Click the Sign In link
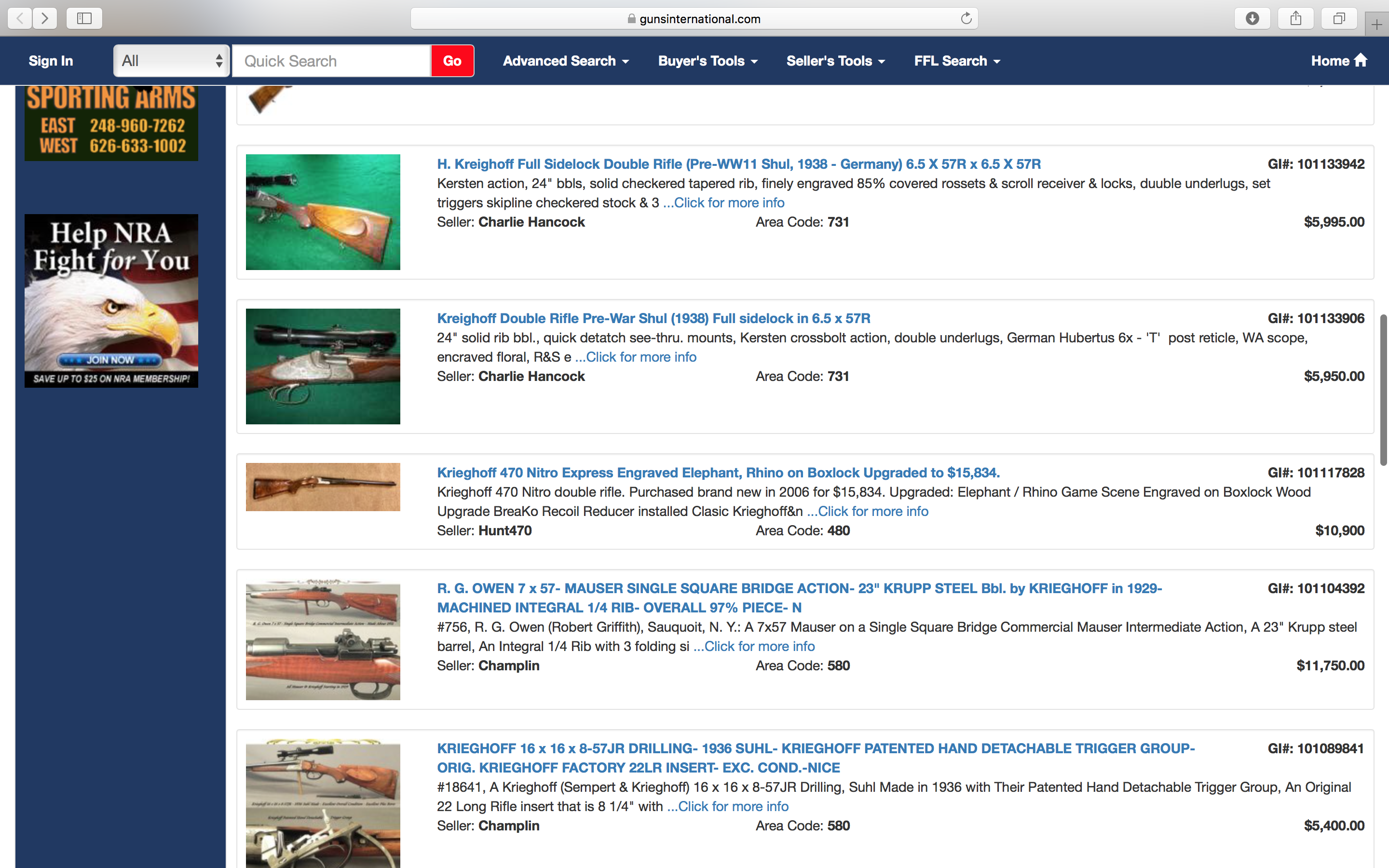Viewport: 1389px width, 868px height. (x=51, y=61)
